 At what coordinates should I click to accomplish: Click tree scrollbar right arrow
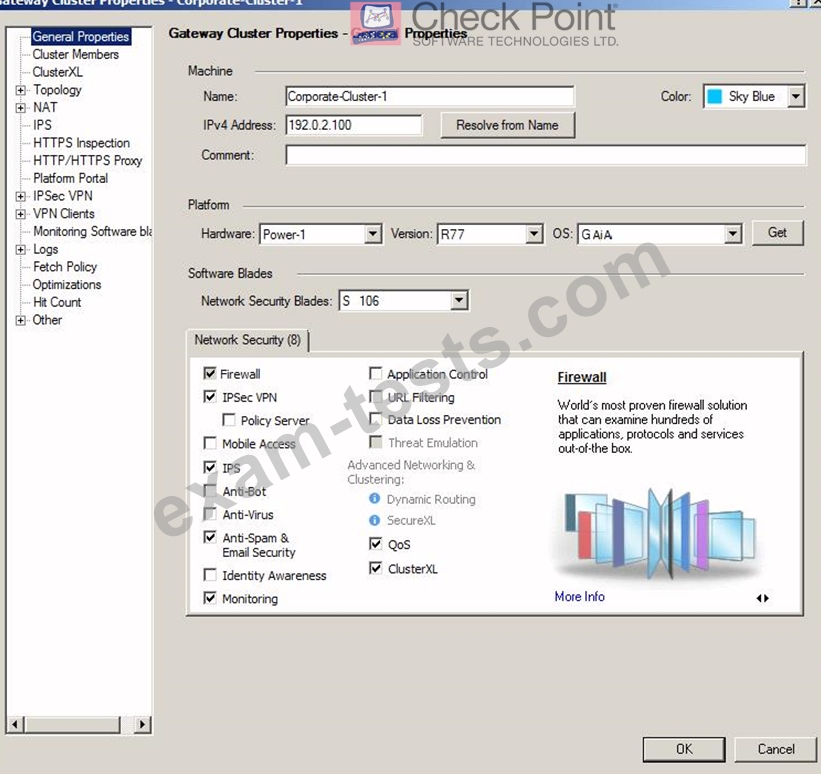click(x=142, y=725)
